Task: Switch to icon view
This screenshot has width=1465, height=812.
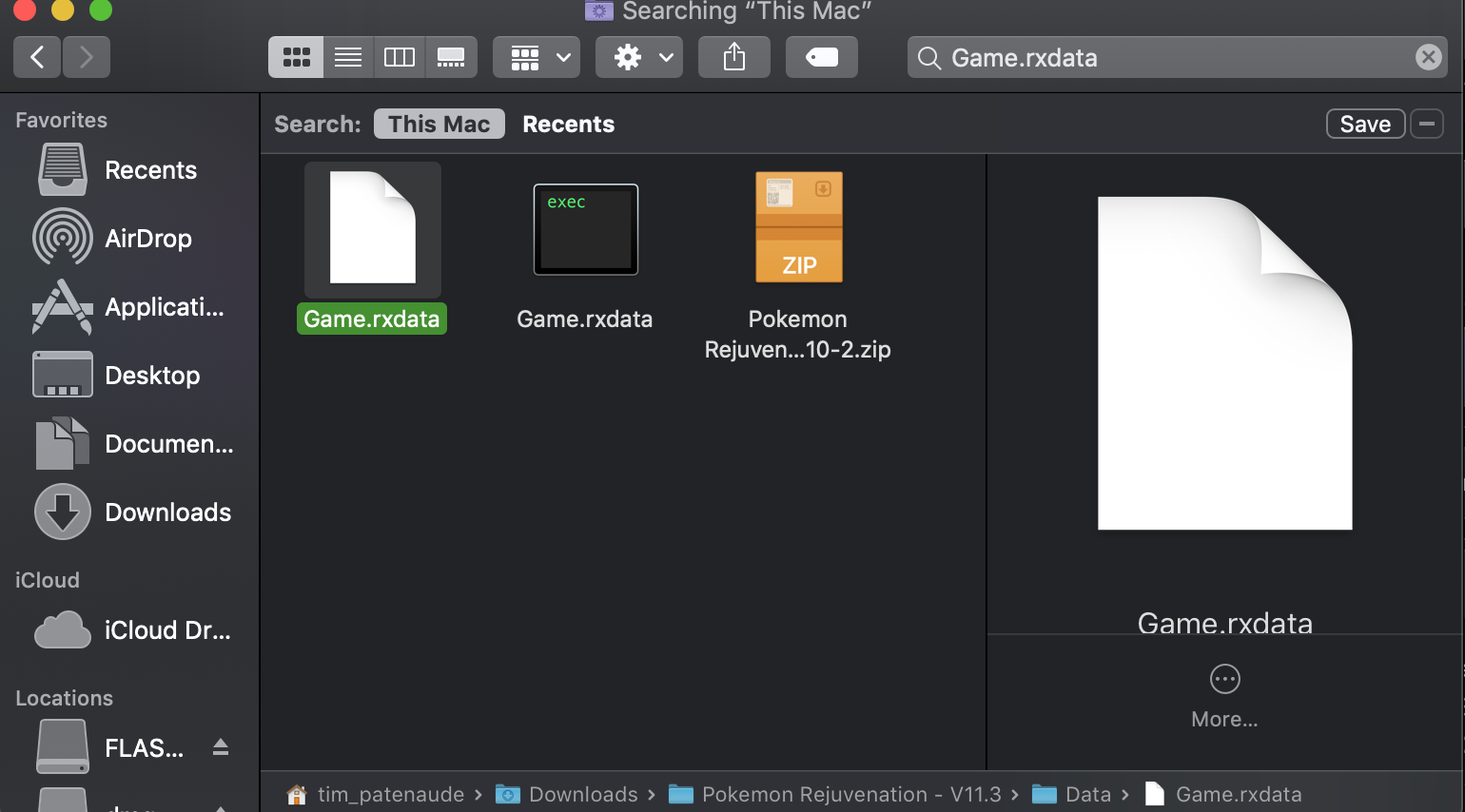Action: point(296,58)
